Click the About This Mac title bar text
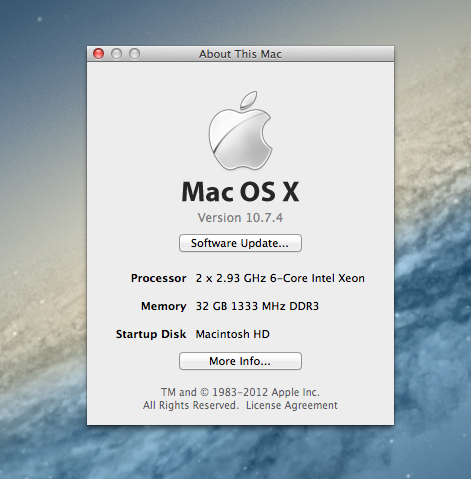This screenshot has height=479, width=471. click(240, 54)
